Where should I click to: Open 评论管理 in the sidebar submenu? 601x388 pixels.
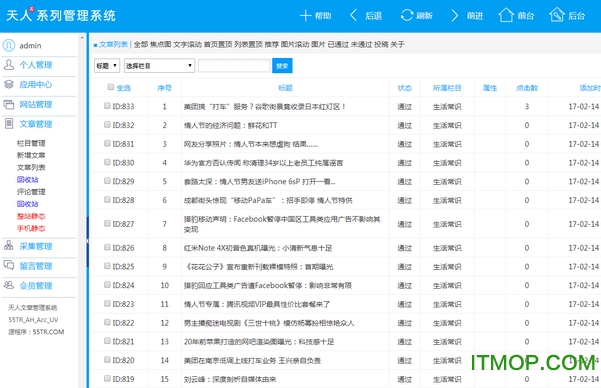(x=31, y=192)
